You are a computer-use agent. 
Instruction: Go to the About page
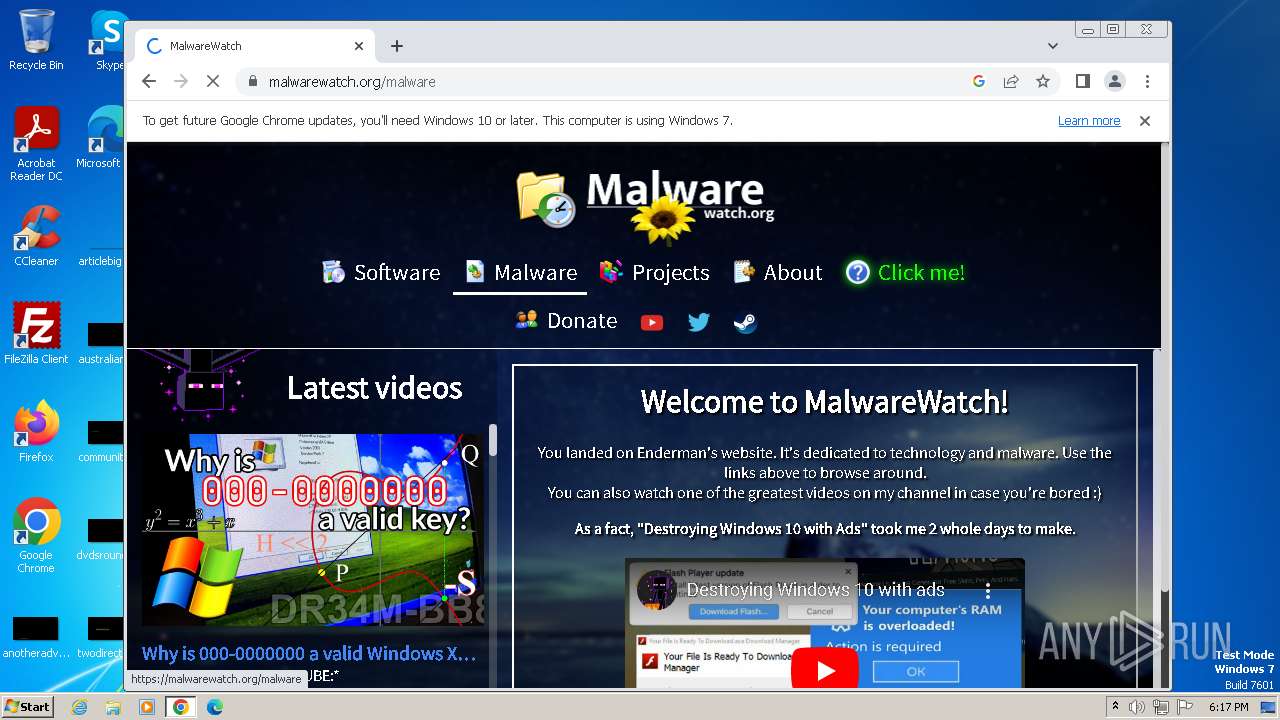click(x=777, y=272)
